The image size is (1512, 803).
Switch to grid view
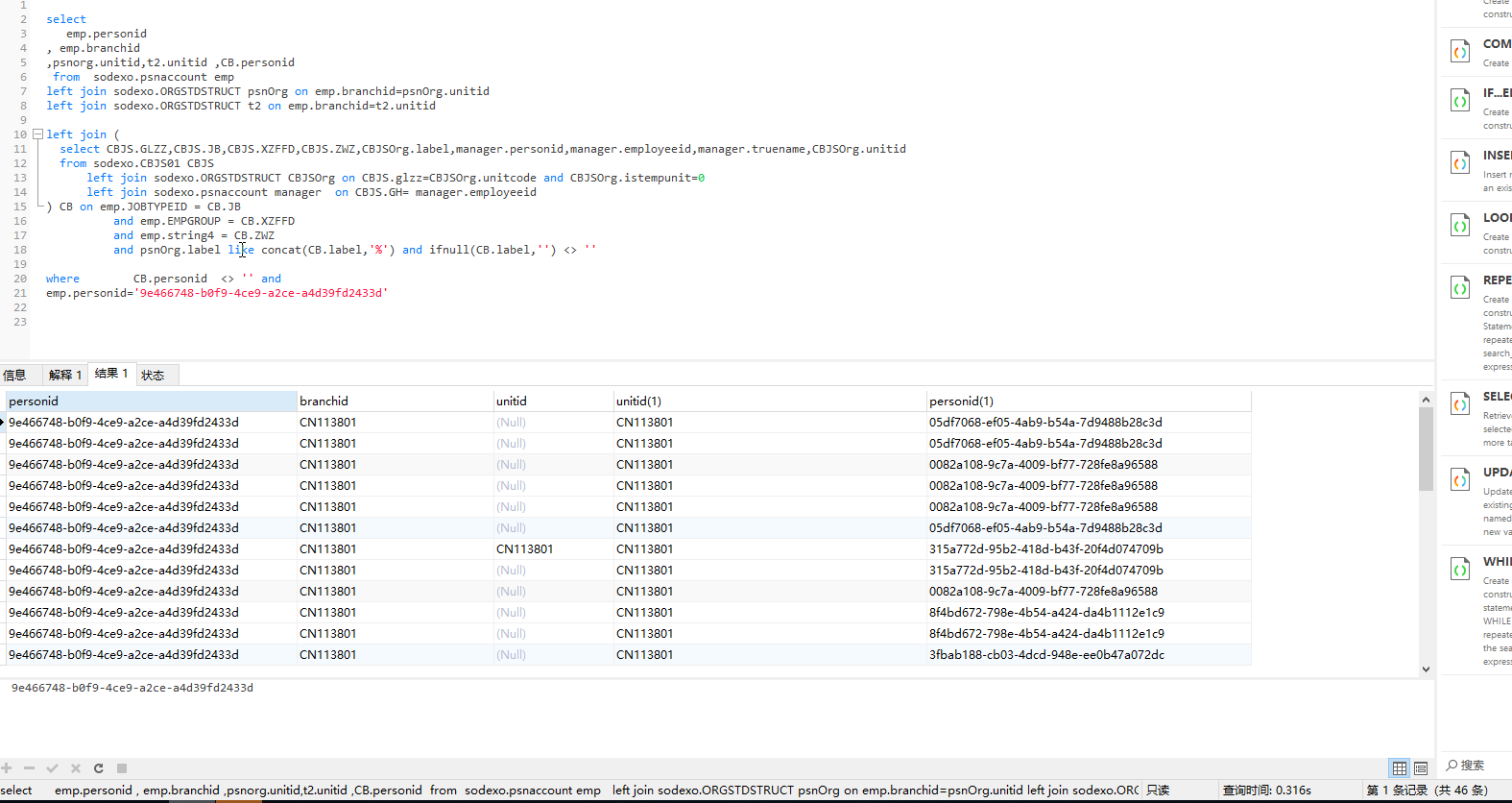click(1399, 768)
